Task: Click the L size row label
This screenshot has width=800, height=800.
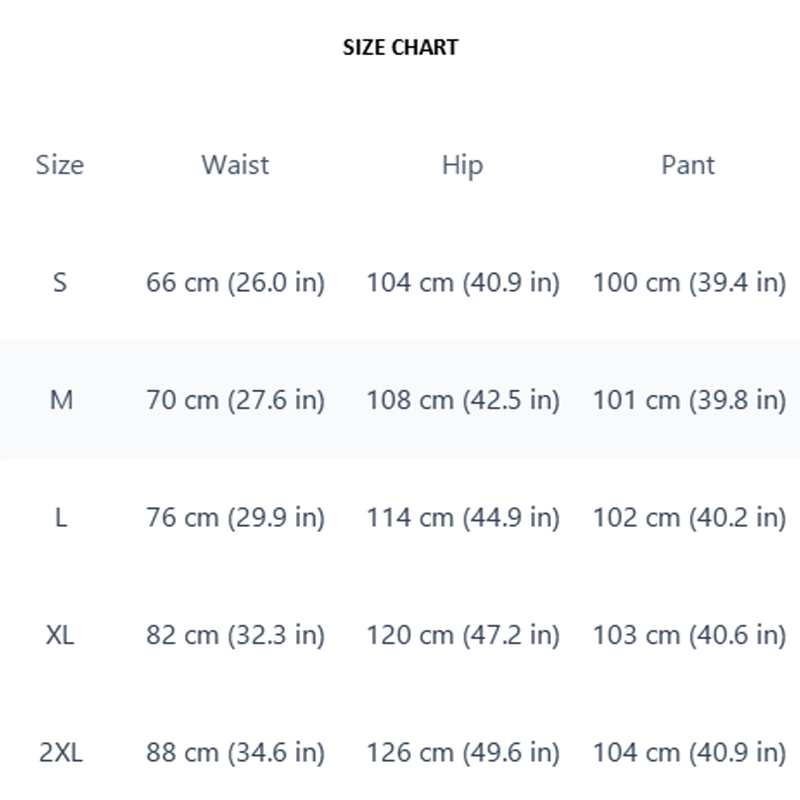Action: tap(61, 517)
